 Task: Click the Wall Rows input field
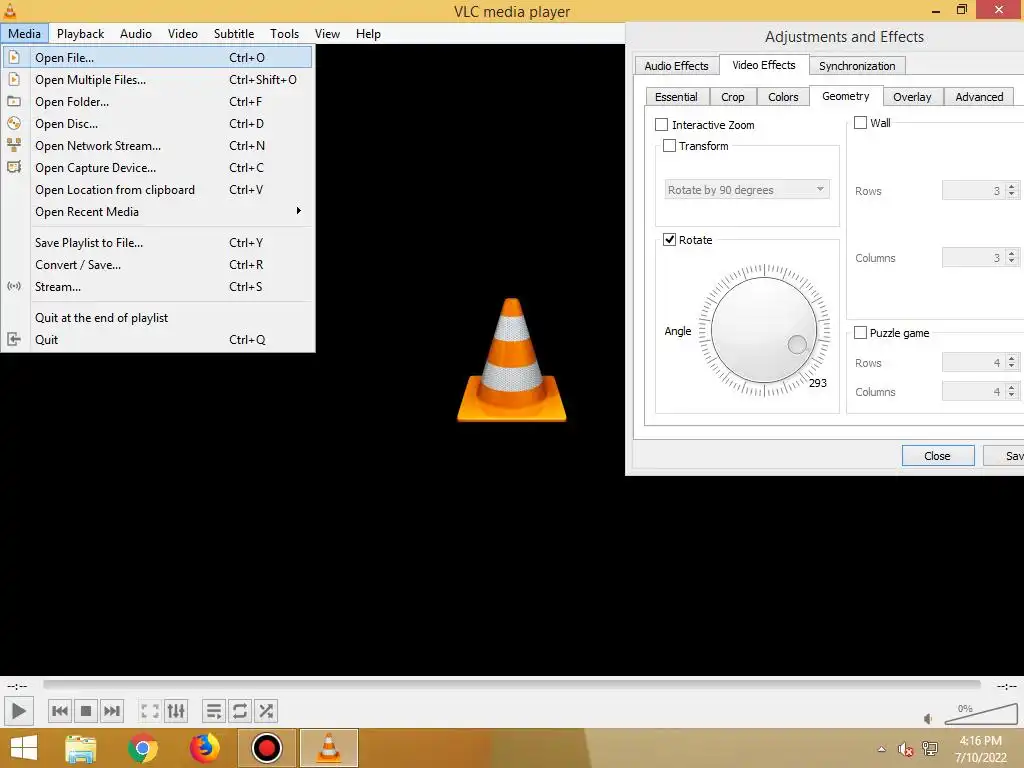[973, 191]
